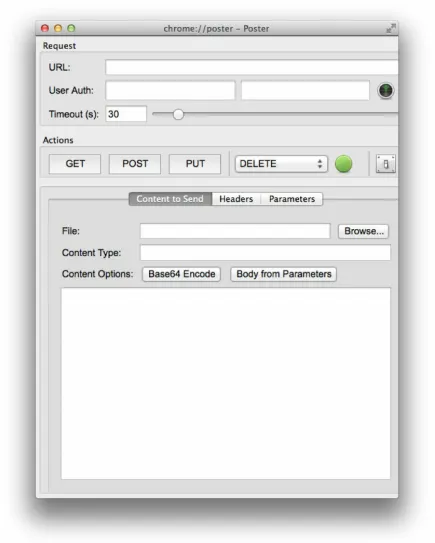This screenshot has height=543, width=435.
Task: Click the Base64 Encode button
Action: [181, 274]
